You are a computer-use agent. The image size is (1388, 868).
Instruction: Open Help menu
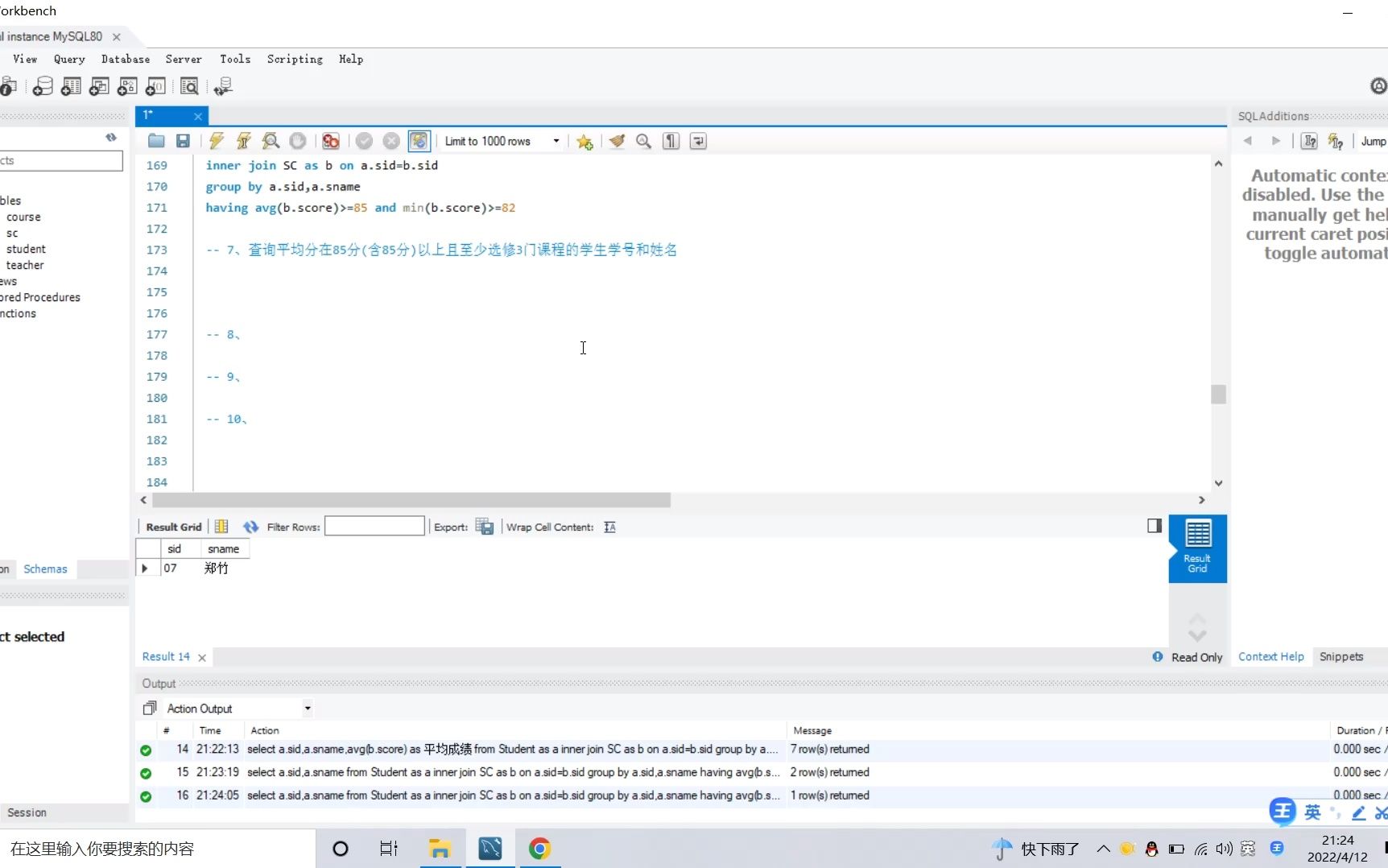pos(351,59)
